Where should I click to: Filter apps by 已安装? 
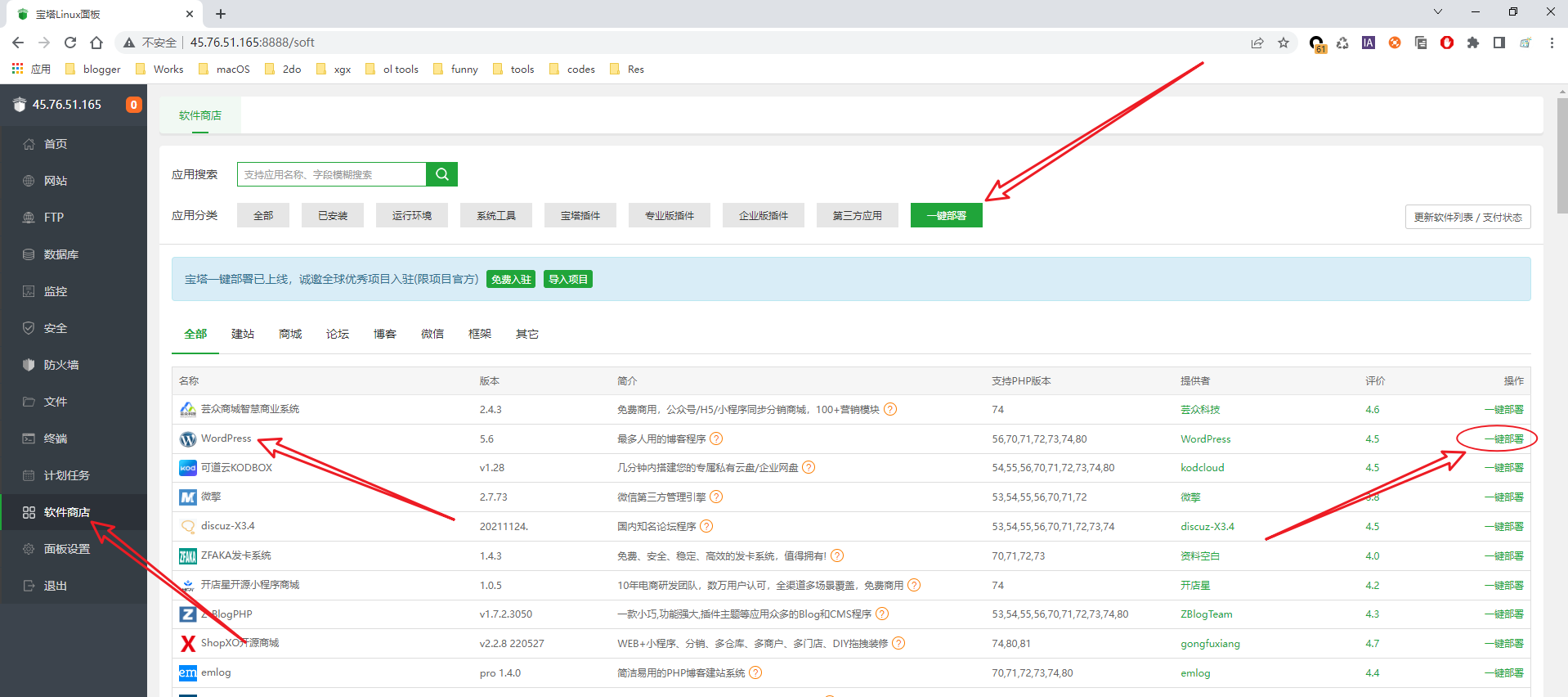333,215
